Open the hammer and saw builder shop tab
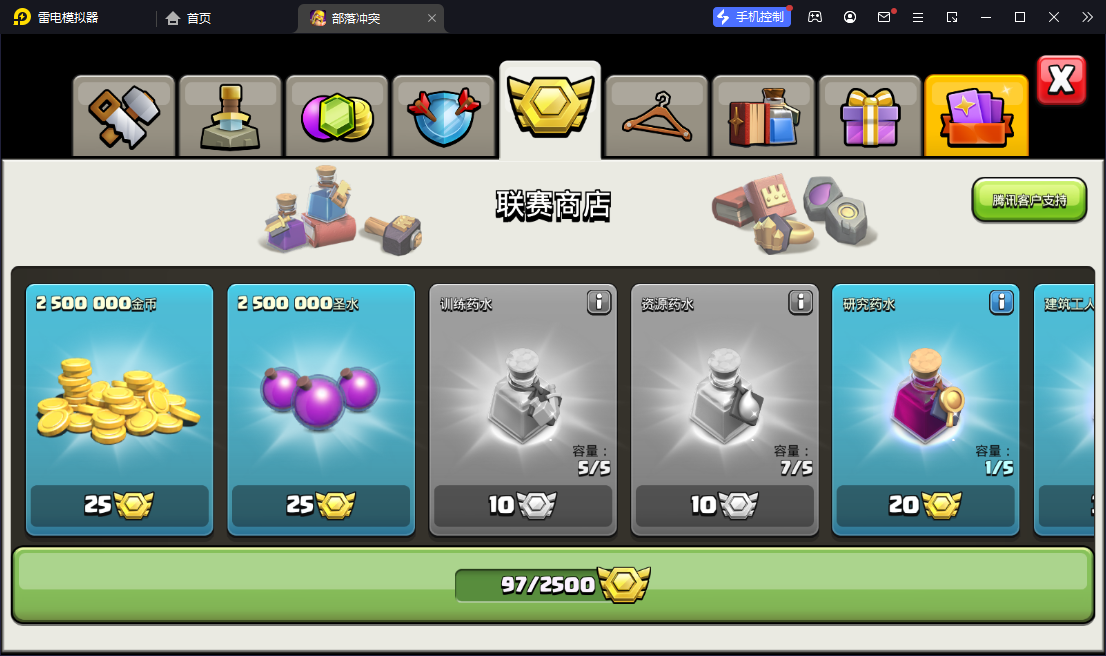This screenshot has width=1106, height=656. click(124, 116)
